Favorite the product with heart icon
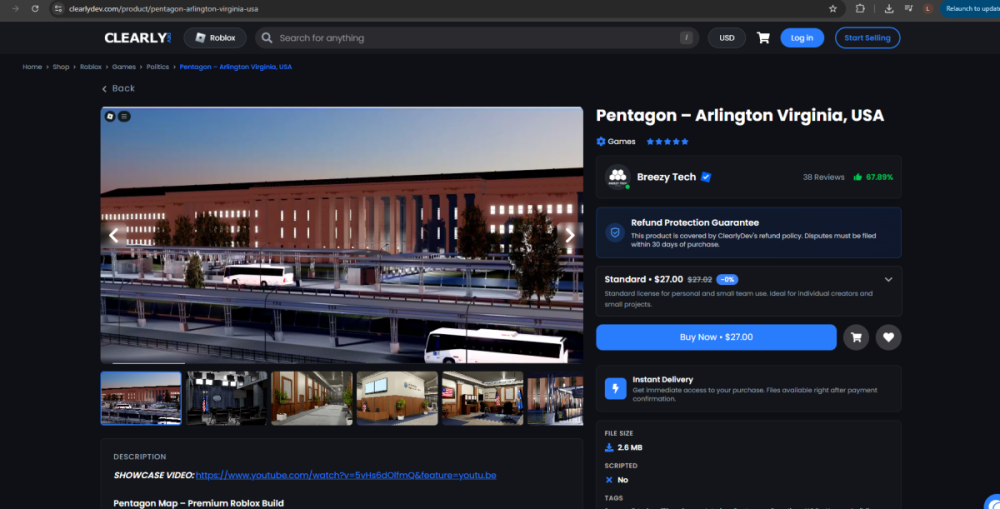The height and width of the screenshot is (509, 1000). pyautogui.click(x=888, y=337)
